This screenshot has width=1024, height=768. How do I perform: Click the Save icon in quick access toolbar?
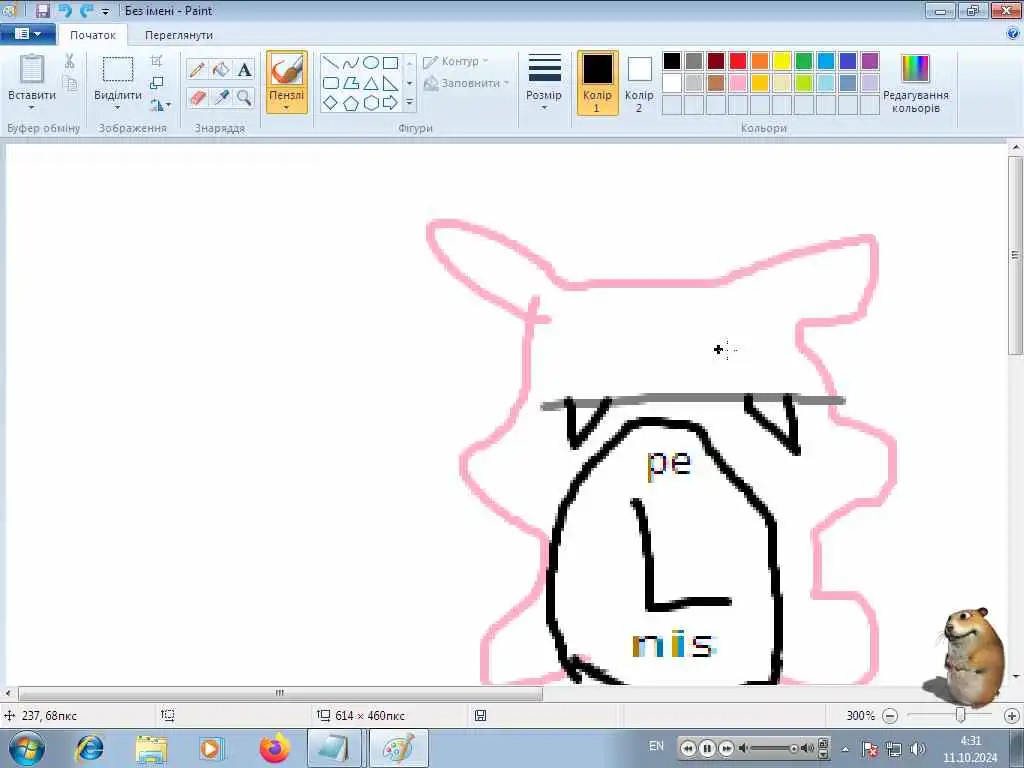coord(42,10)
